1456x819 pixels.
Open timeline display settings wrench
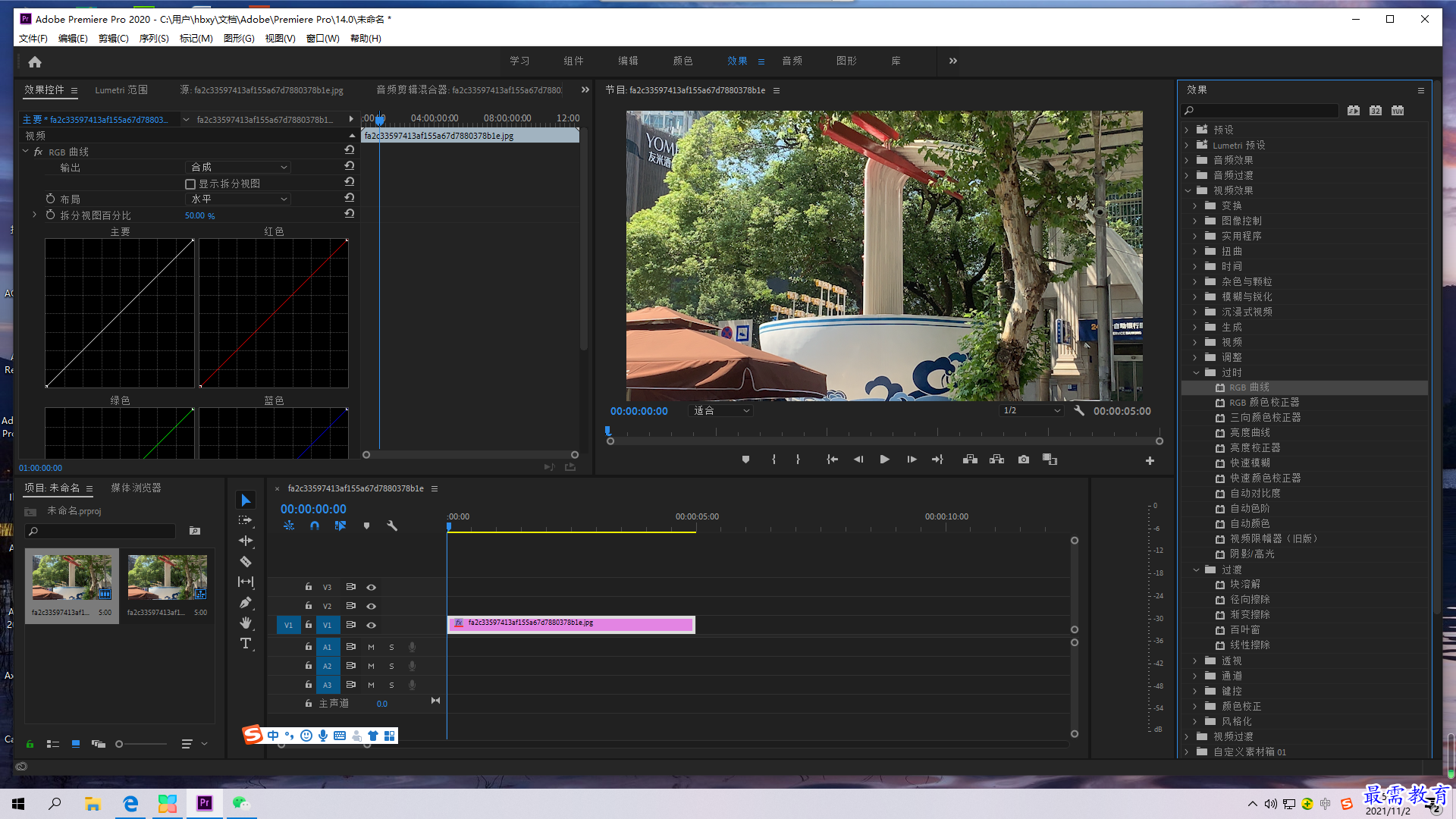[392, 526]
